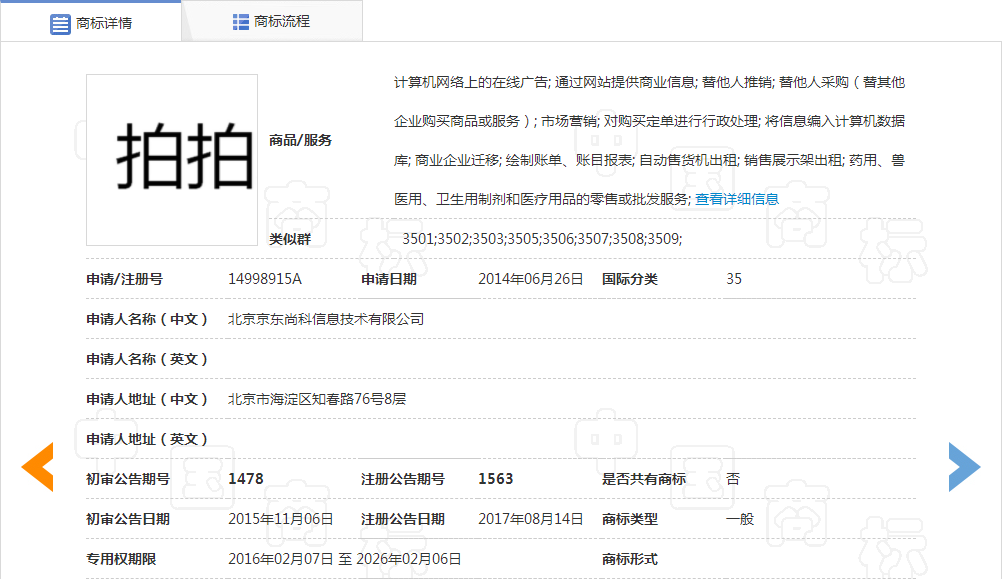The image size is (1004, 579).
Task: Click the 拍拍 trademark image
Action: [172, 159]
